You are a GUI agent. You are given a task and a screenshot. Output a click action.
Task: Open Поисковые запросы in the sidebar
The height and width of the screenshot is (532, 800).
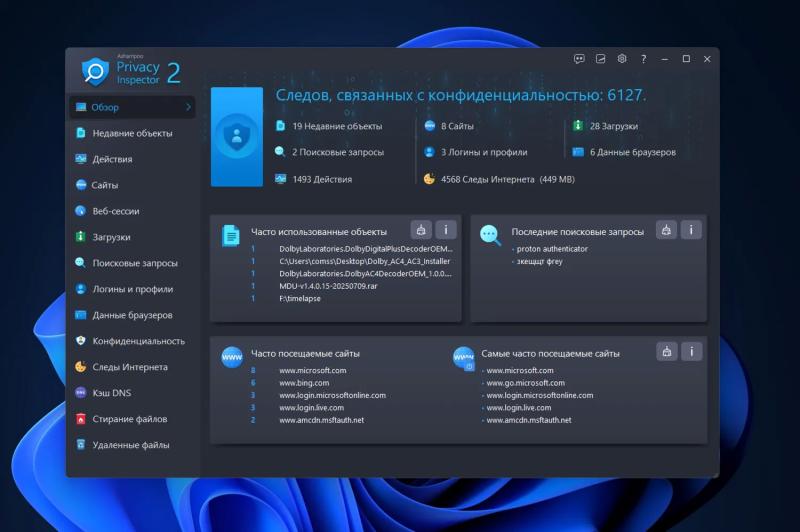133,263
